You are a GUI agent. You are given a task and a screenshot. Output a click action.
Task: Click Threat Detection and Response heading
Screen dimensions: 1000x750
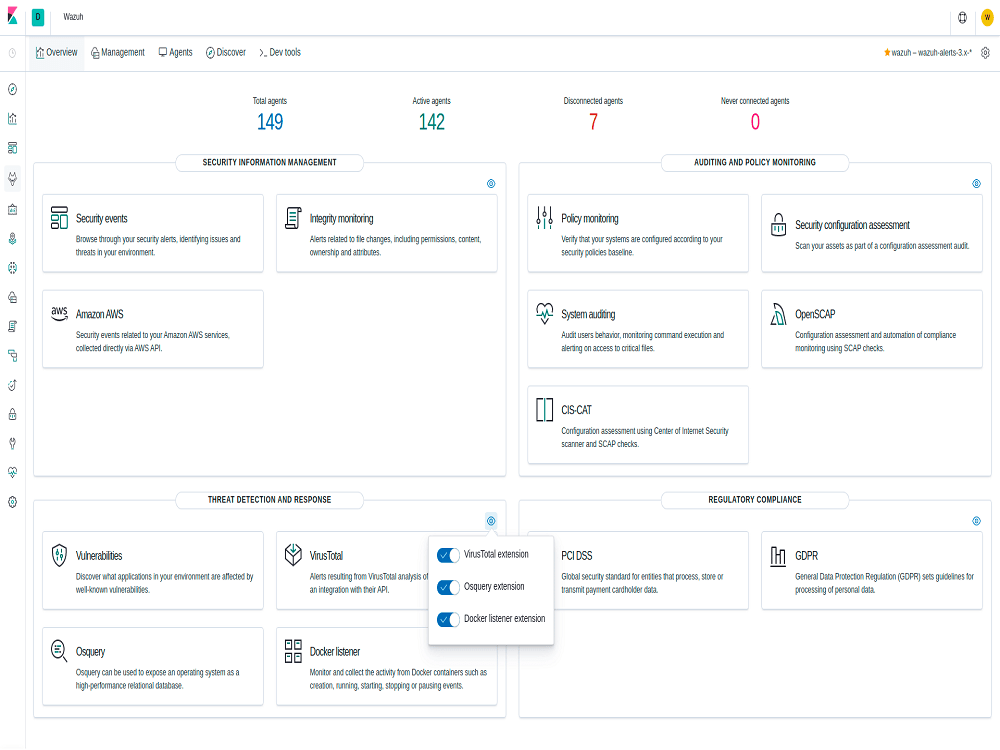pyautogui.click(x=269, y=500)
